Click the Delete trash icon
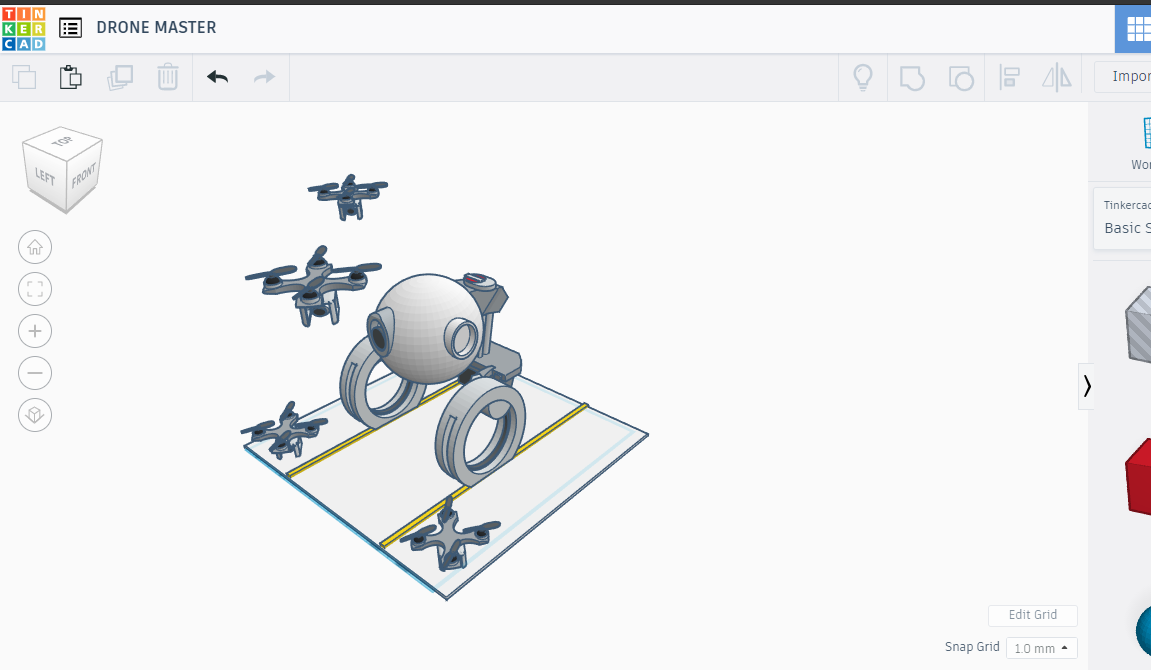The height and width of the screenshot is (670, 1151). (168, 77)
